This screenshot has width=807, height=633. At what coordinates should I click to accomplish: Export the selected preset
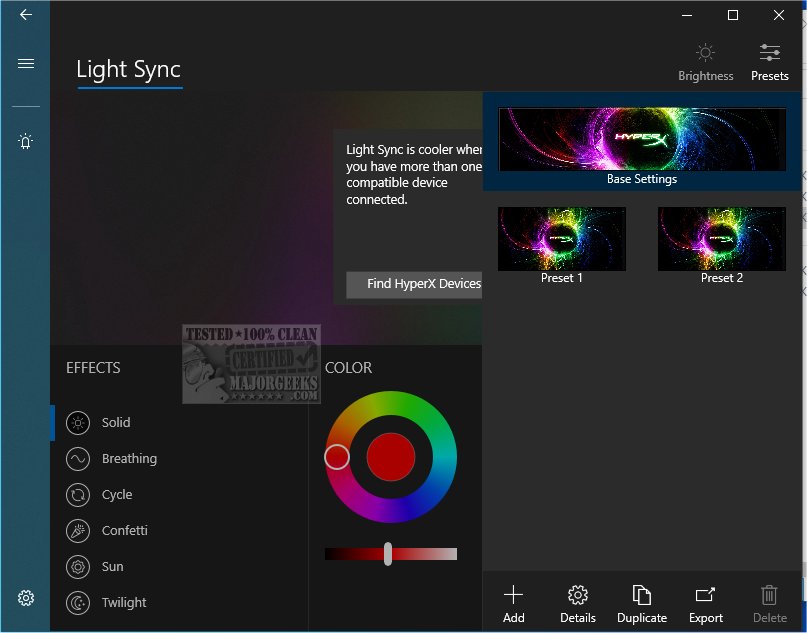pyautogui.click(x=705, y=604)
